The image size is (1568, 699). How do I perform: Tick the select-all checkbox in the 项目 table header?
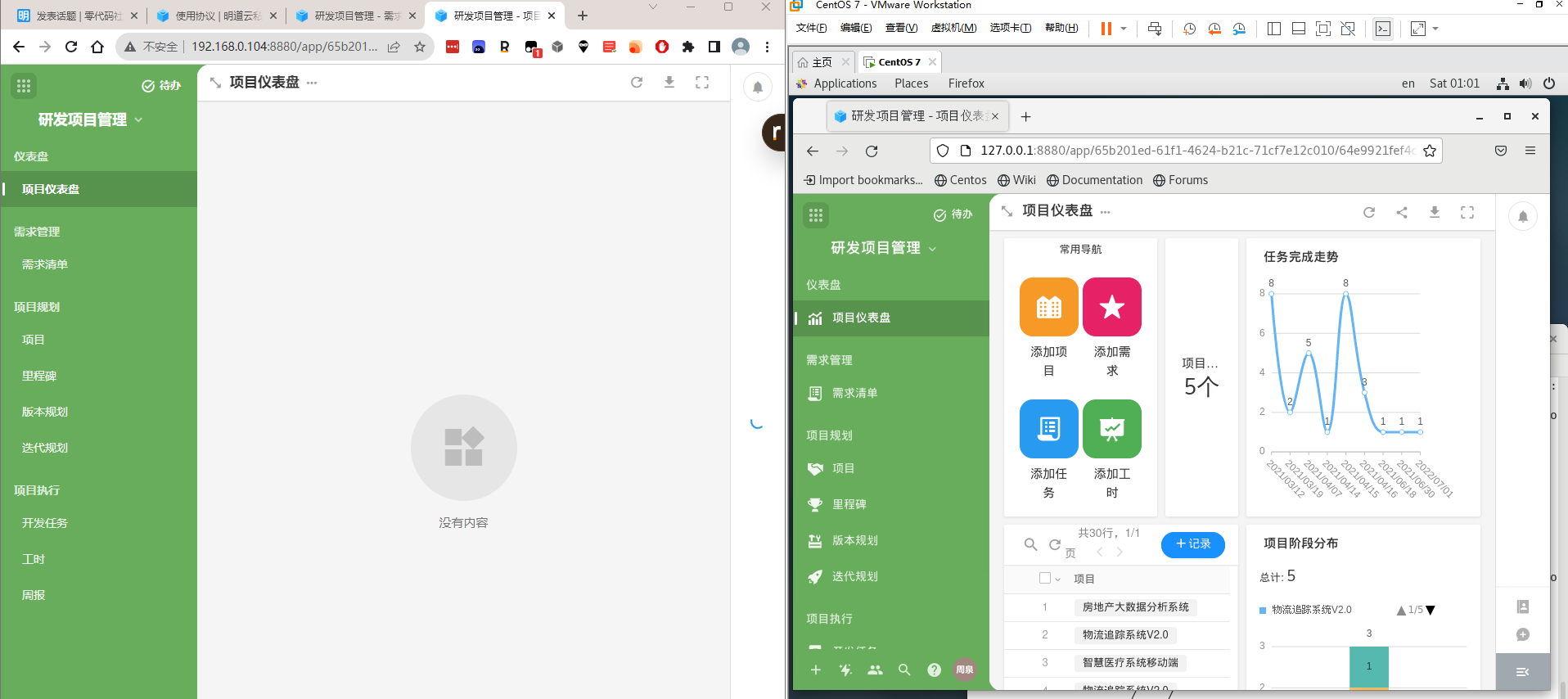(x=1044, y=578)
